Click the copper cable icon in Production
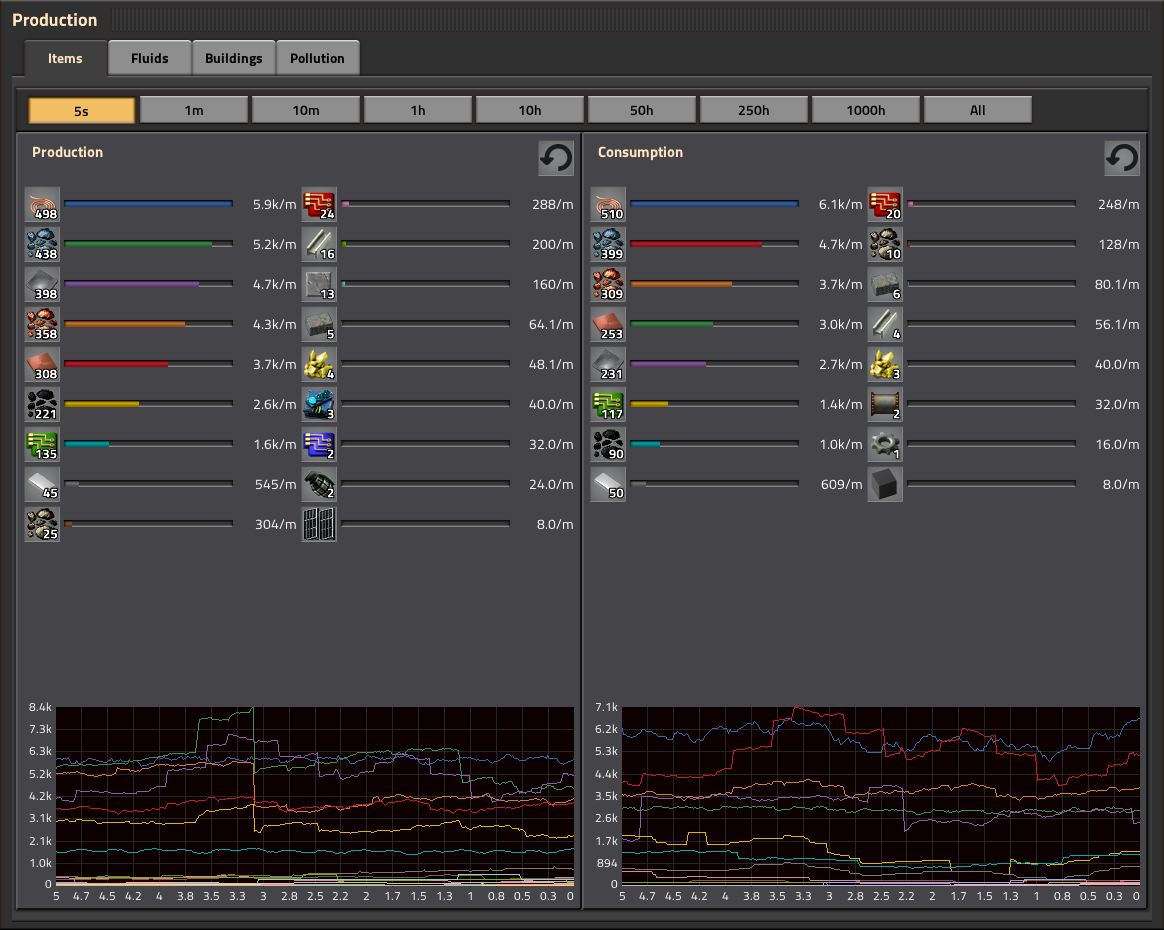Screen dimensions: 1164x930 click(x=42, y=205)
